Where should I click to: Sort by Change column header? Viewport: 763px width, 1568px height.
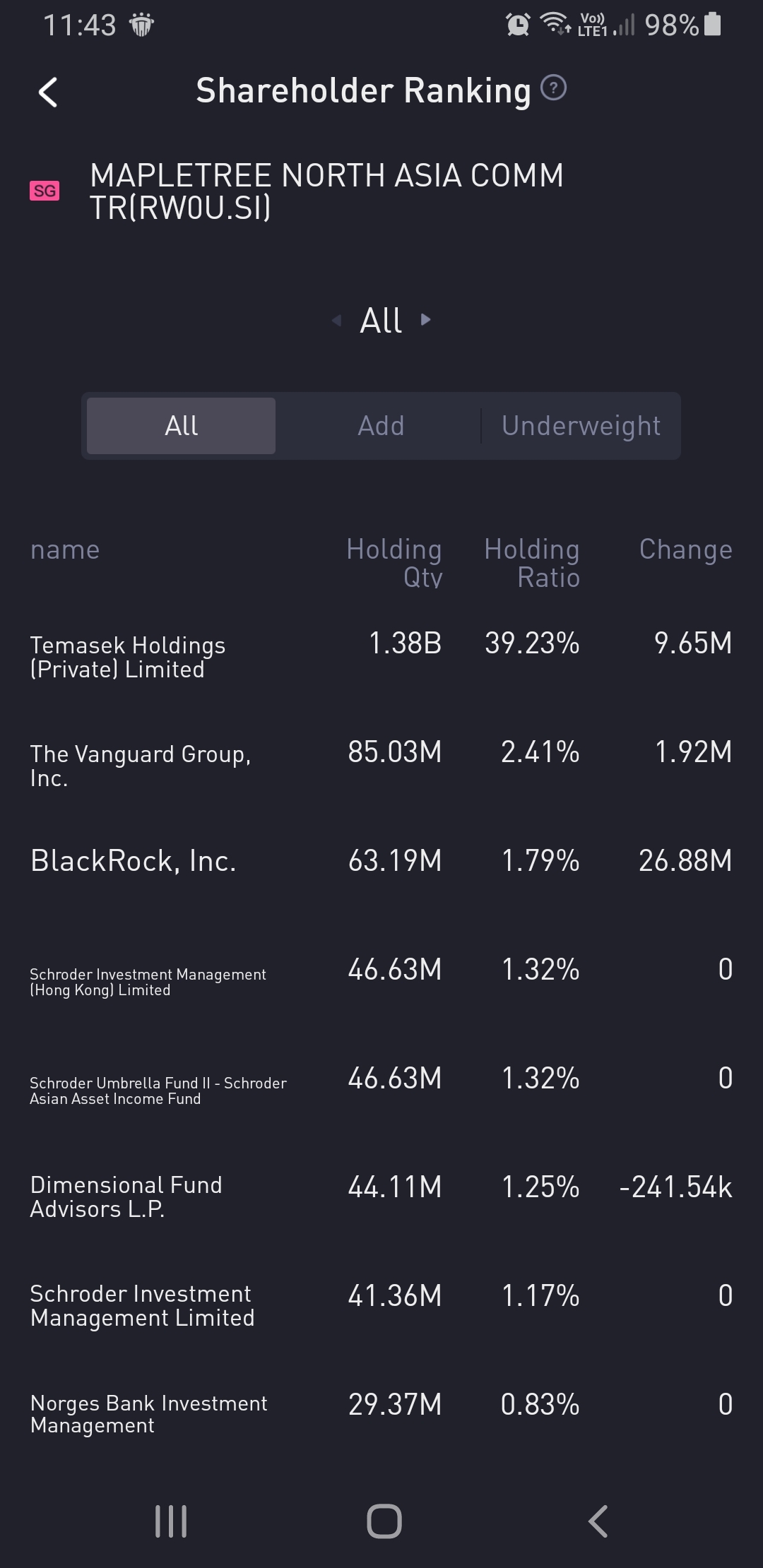[x=685, y=550]
